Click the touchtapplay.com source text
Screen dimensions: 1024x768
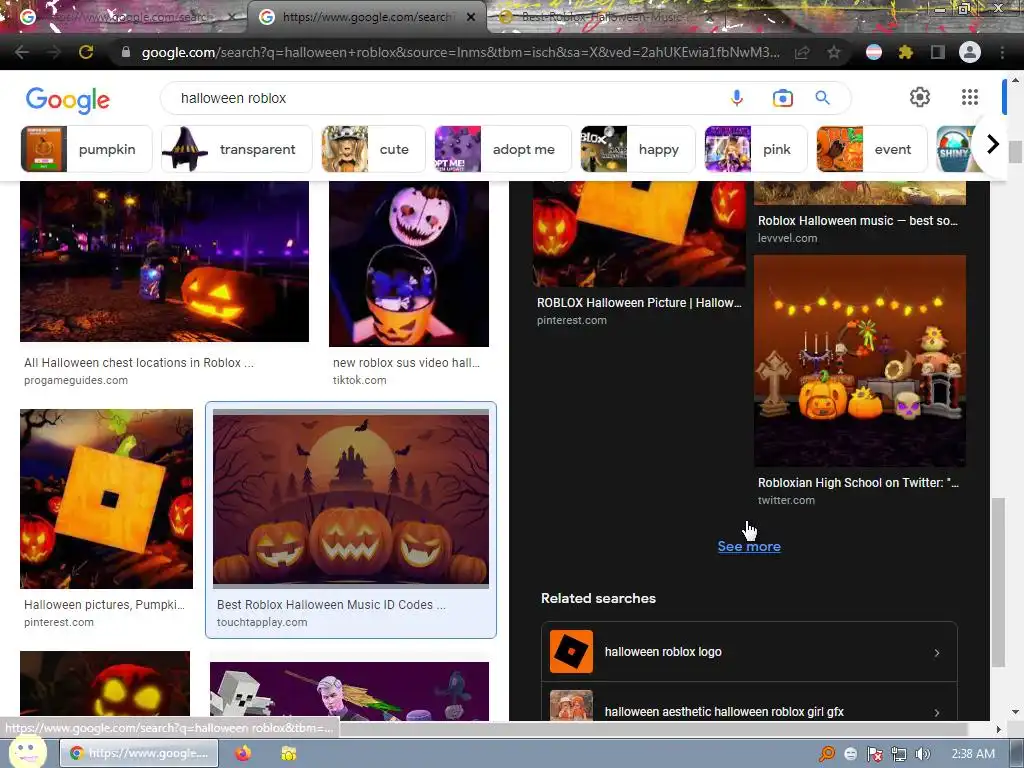(262, 622)
